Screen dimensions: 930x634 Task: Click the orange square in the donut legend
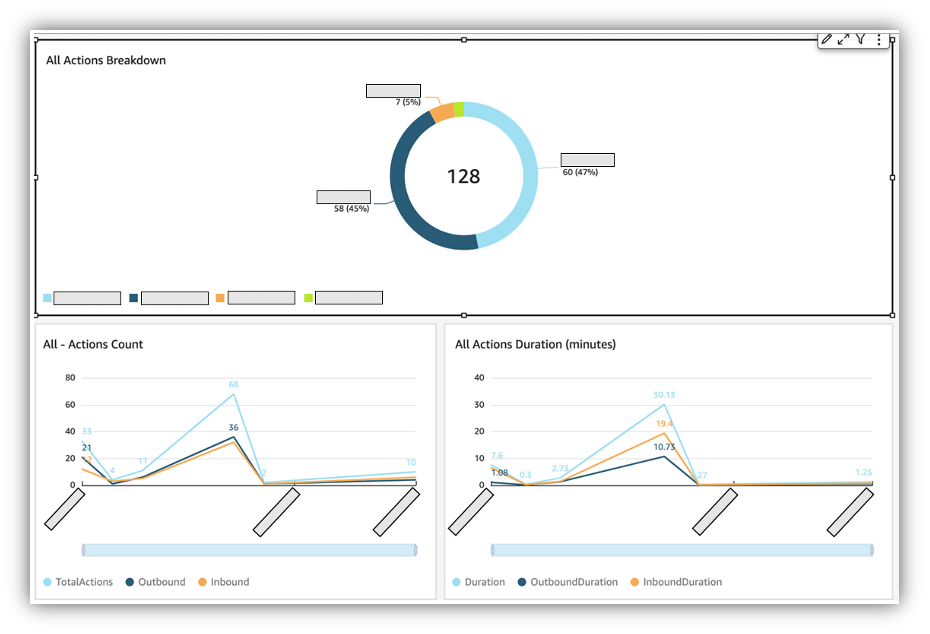tap(221, 297)
